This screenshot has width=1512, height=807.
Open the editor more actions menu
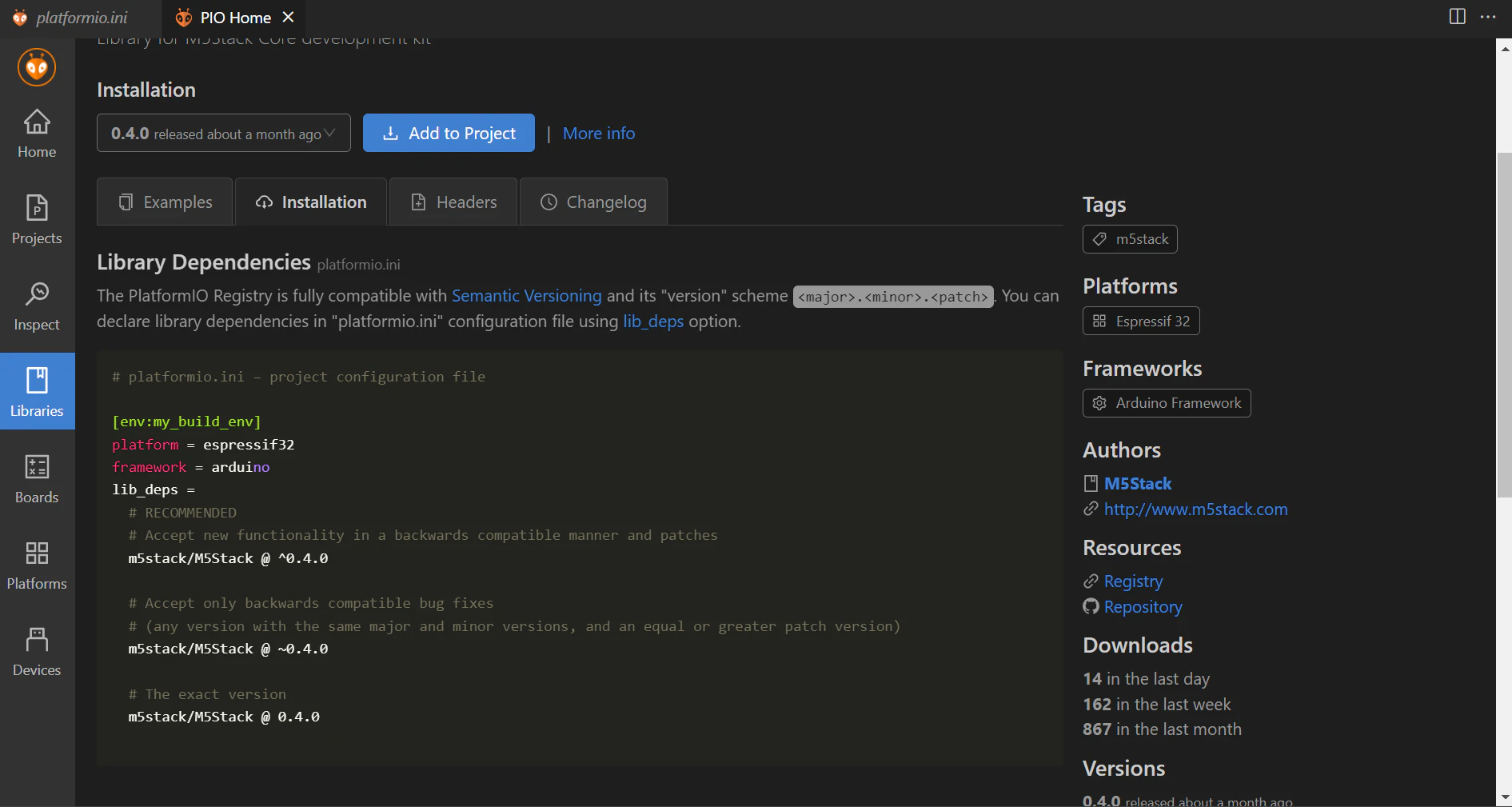tap(1488, 17)
